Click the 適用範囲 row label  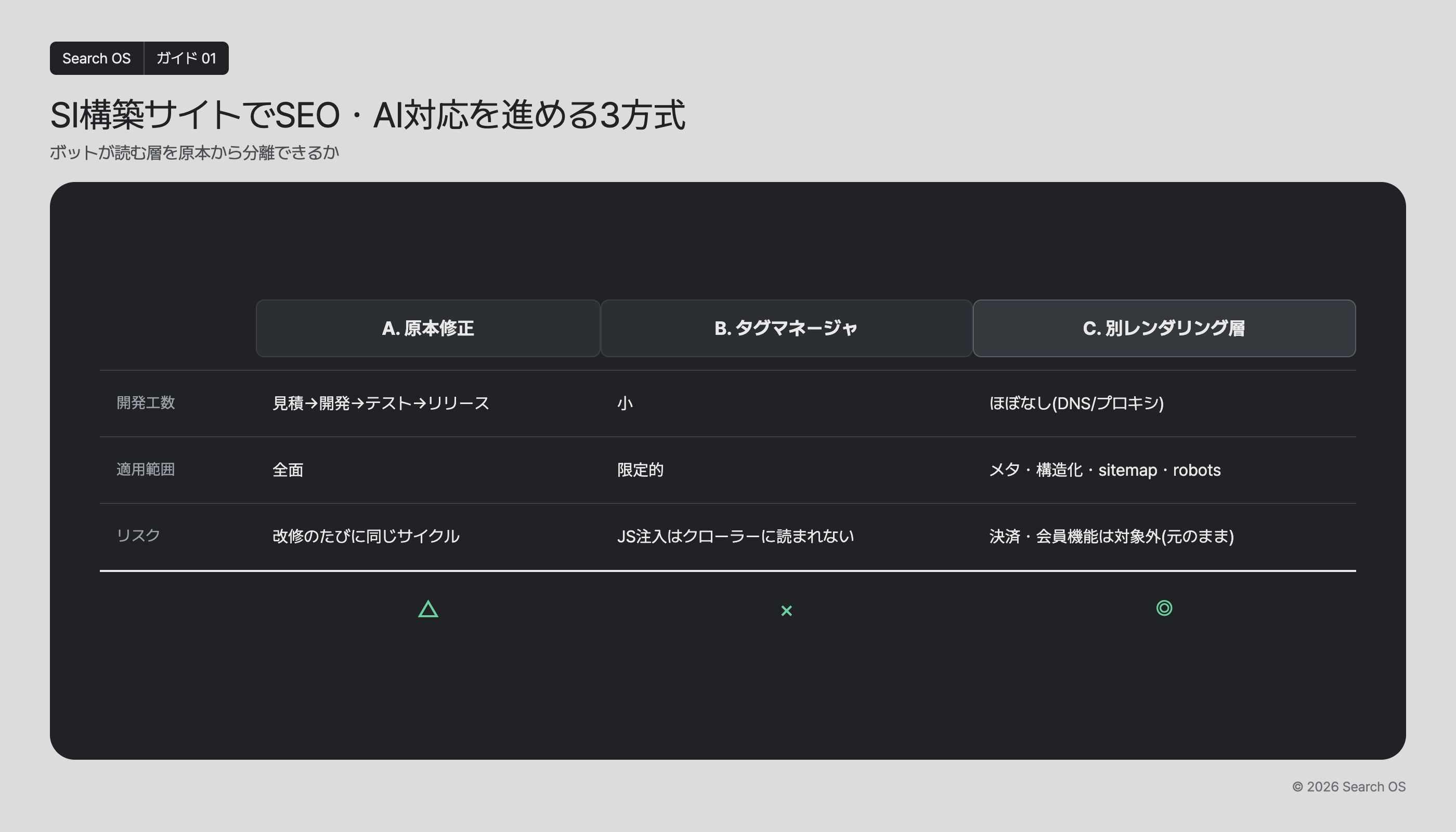coord(146,470)
